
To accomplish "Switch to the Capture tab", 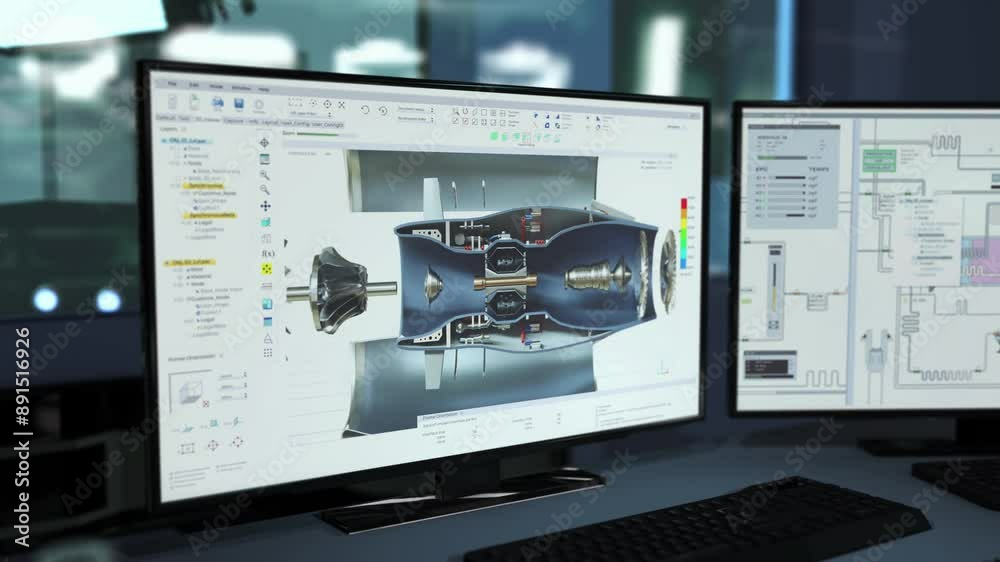I will (x=233, y=121).
